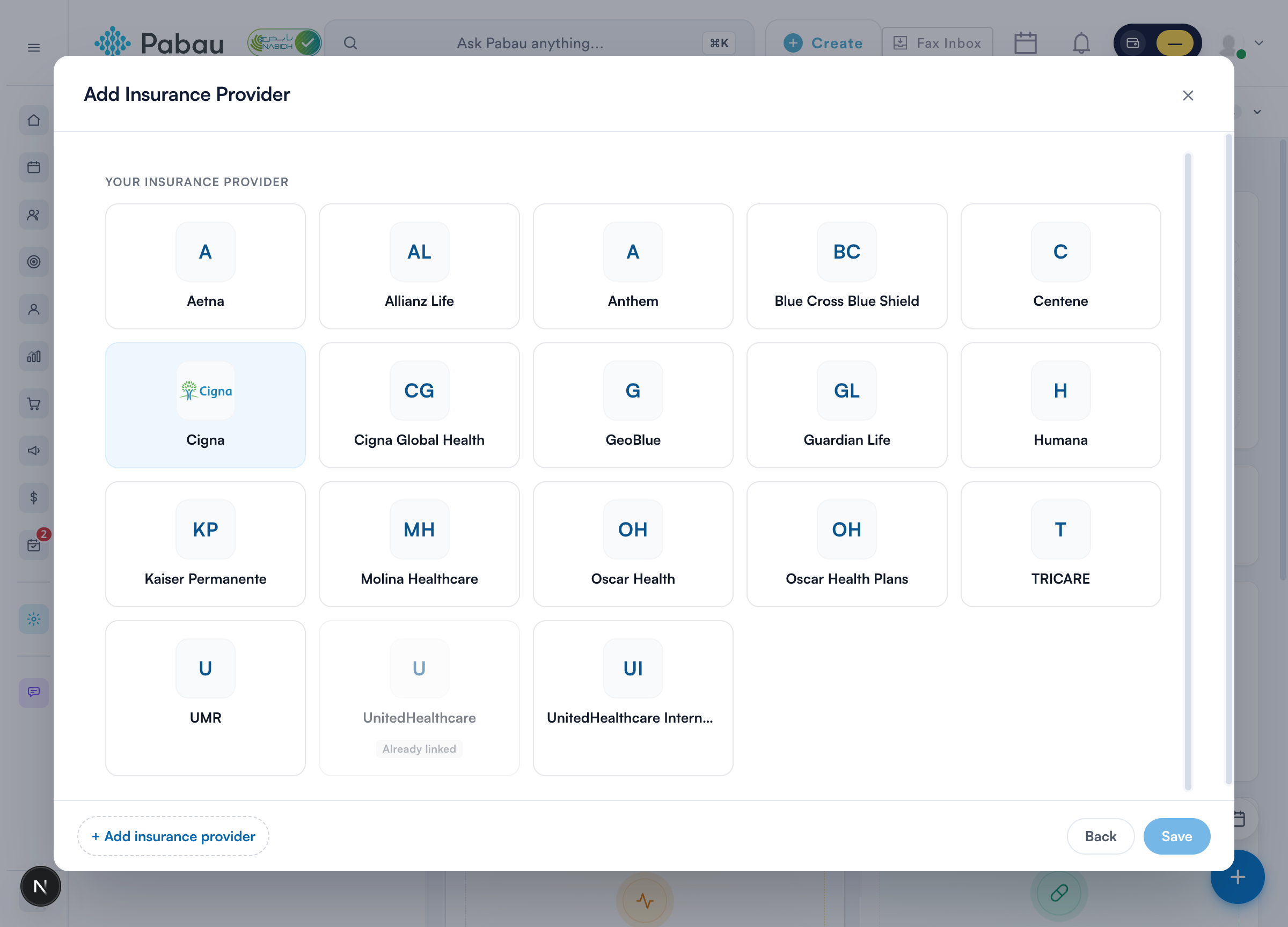
Task: Open the hamburger menu in header
Action: [33, 48]
